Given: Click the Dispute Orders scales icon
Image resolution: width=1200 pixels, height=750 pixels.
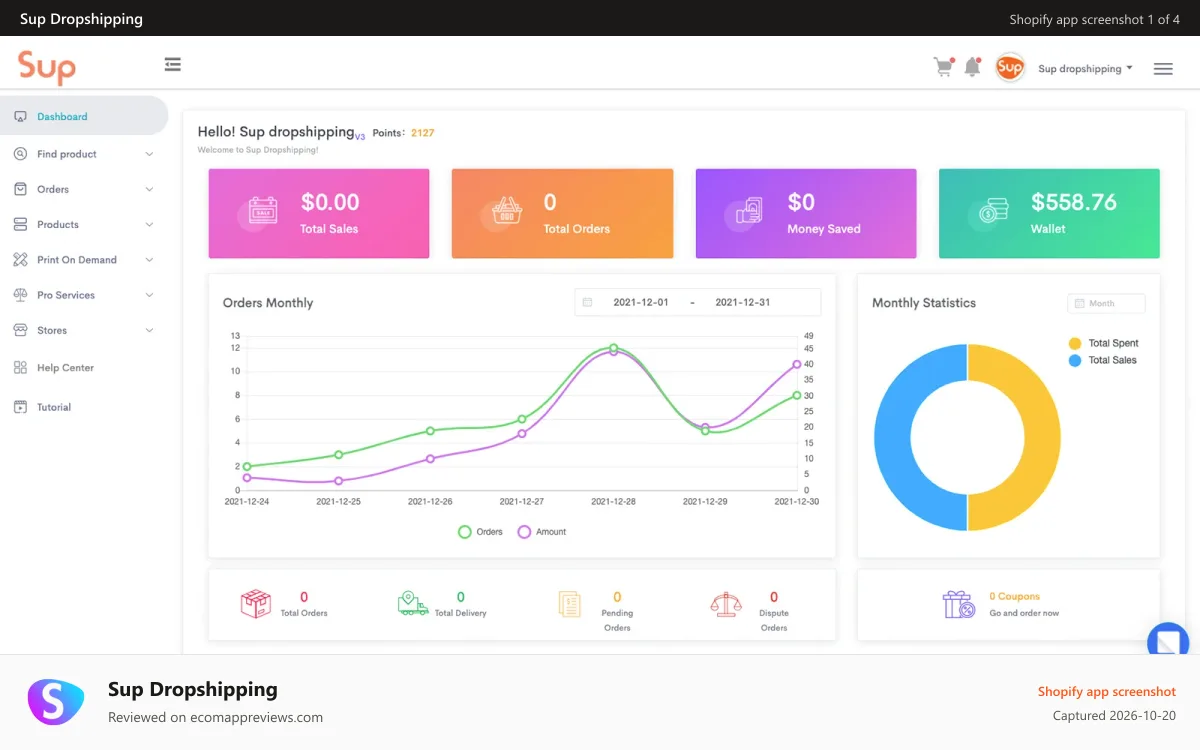Looking at the screenshot, I should tap(726, 603).
